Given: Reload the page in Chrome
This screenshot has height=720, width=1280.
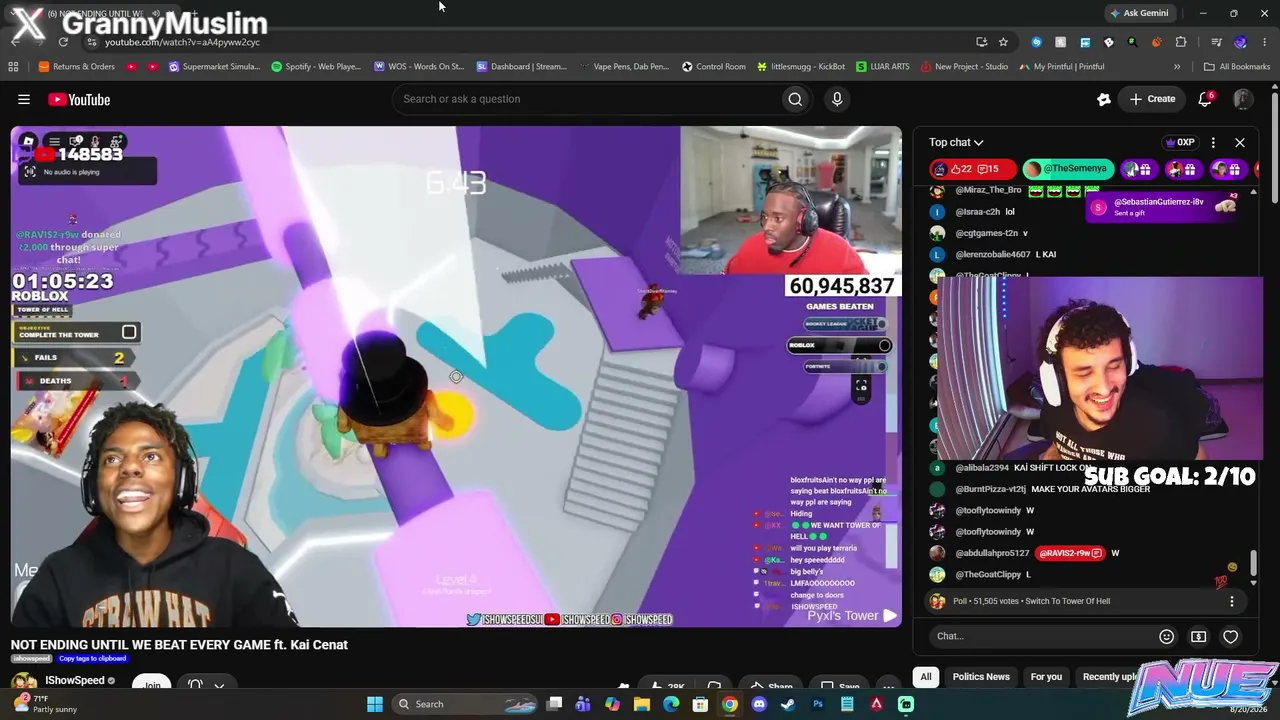Looking at the screenshot, I should click(x=63, y=42).
